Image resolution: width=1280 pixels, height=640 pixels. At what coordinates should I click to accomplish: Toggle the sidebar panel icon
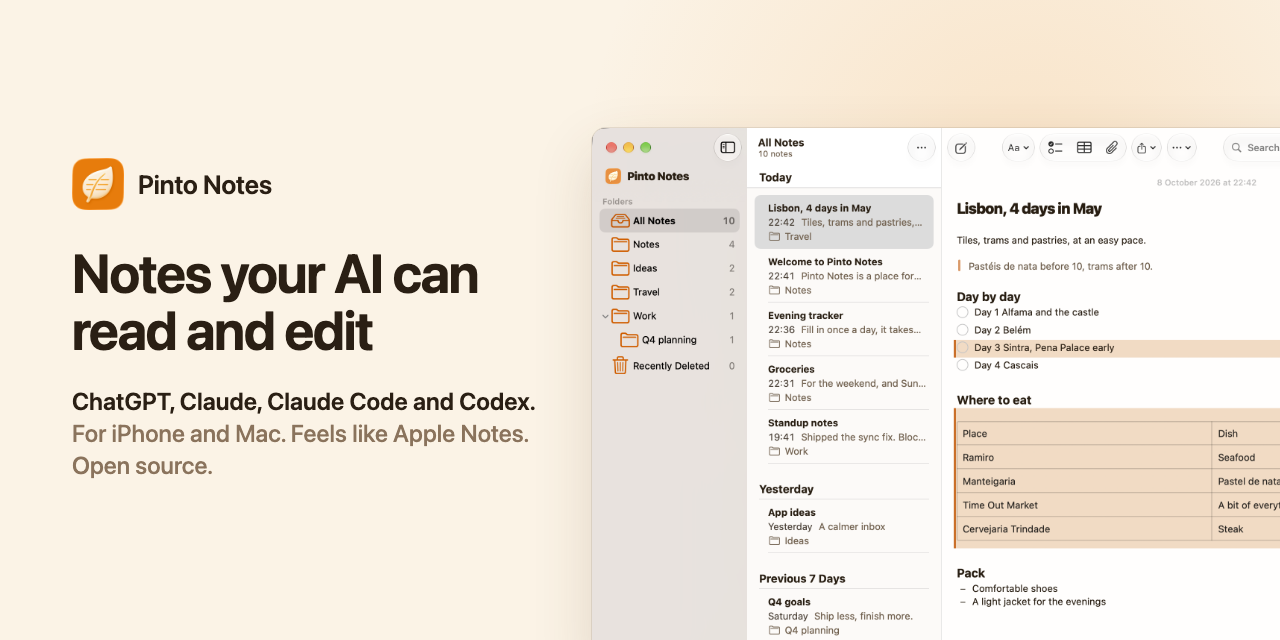click(728, 147)
